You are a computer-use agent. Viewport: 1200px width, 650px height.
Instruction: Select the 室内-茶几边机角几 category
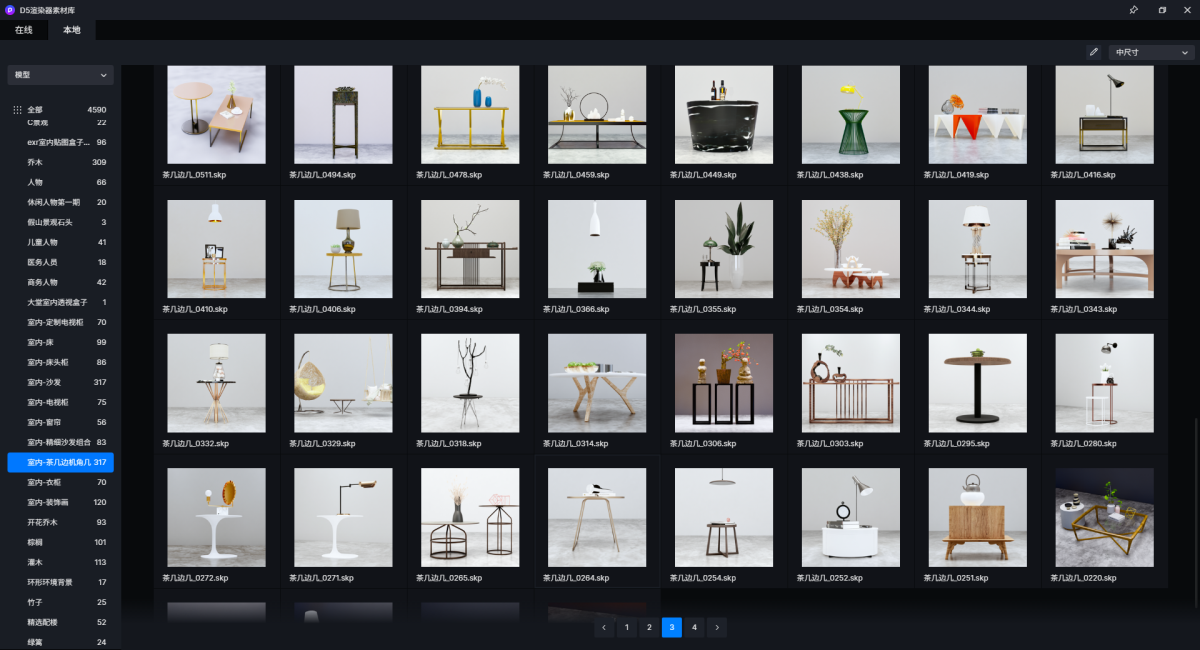click(61, 462)
